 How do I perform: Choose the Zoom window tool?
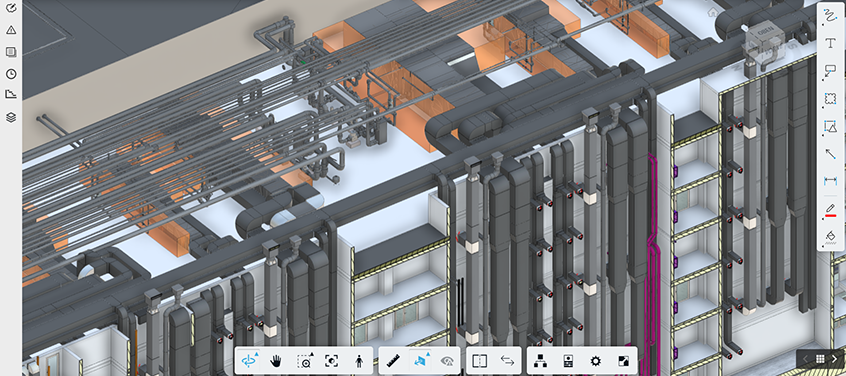coord(305,361)
